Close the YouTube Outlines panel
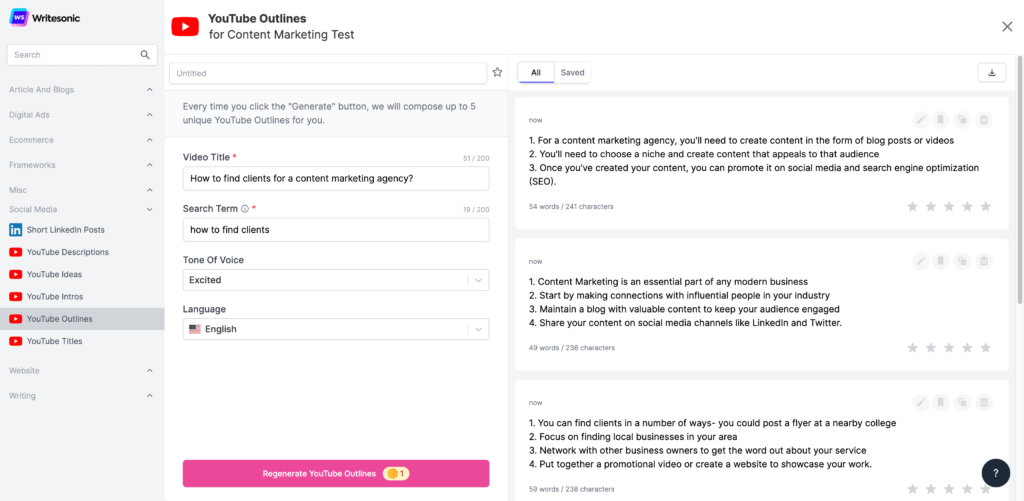 1007,26
